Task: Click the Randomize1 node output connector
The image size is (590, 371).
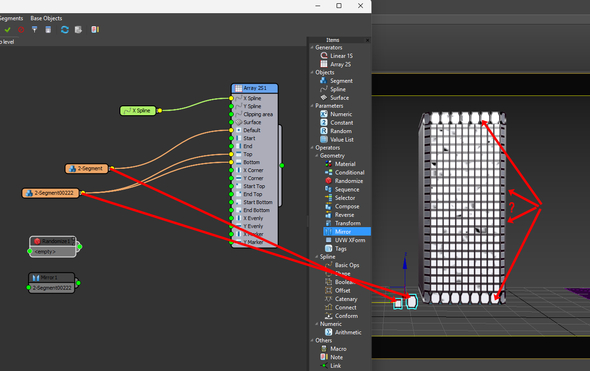Action: pyautogui.click(x=80, y=247)
